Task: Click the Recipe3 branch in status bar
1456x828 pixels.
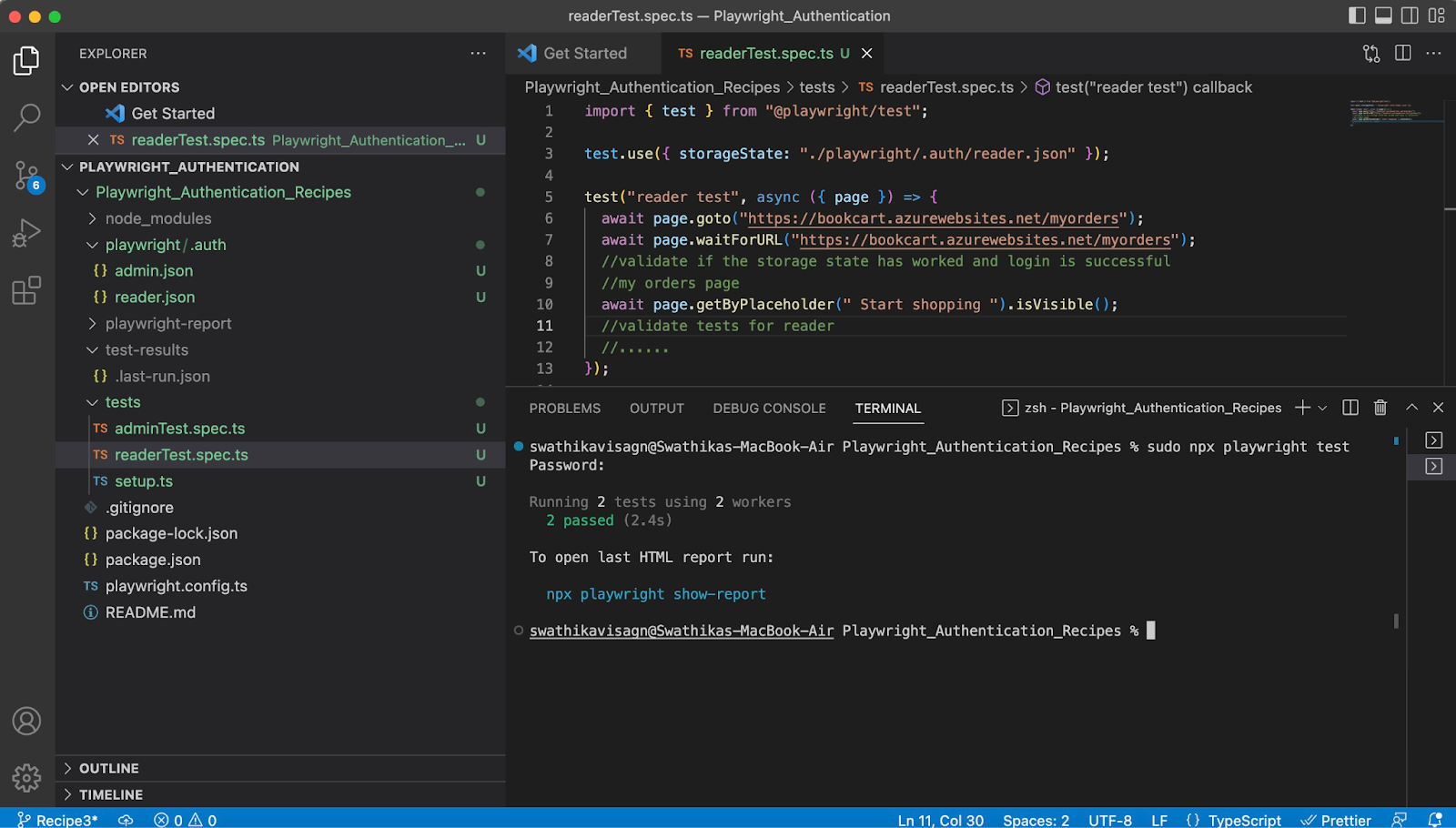Action: (58, 820)
